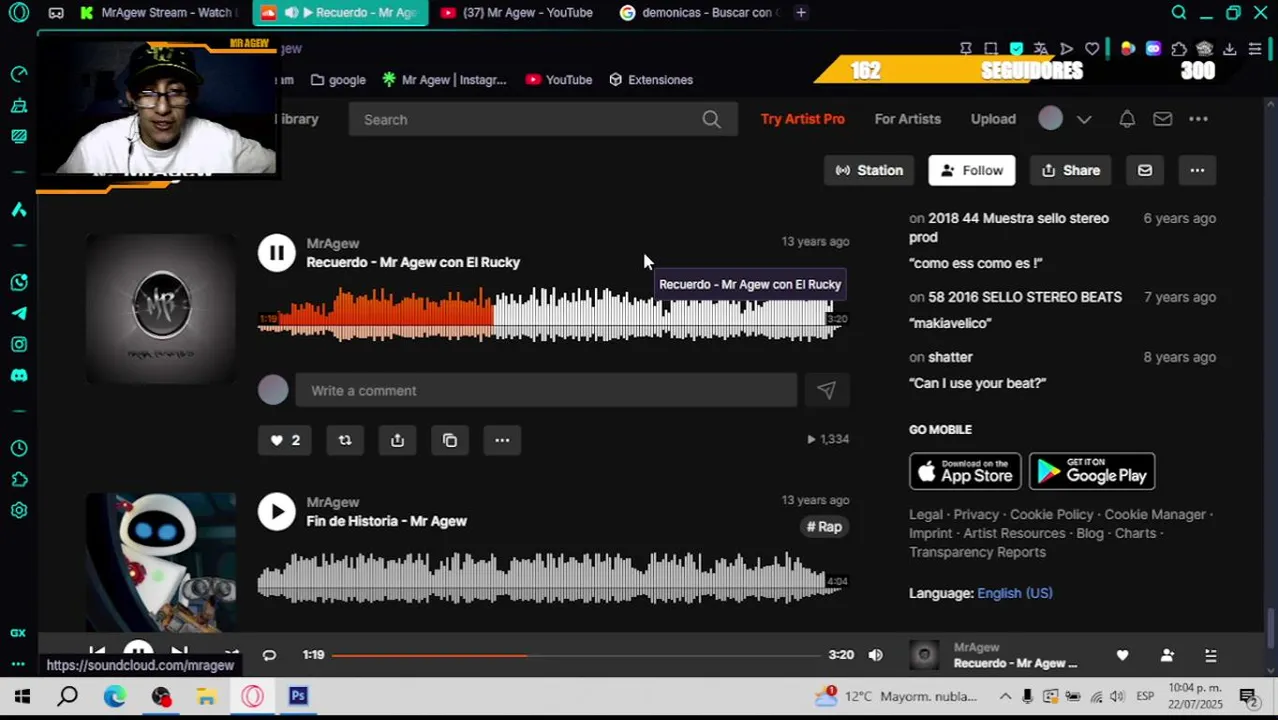The width and height of the screenshot is (1278, 720).
Task: Like the now-playing track in the player bar
Action: pyautogui.click(x=1122, y=655)
